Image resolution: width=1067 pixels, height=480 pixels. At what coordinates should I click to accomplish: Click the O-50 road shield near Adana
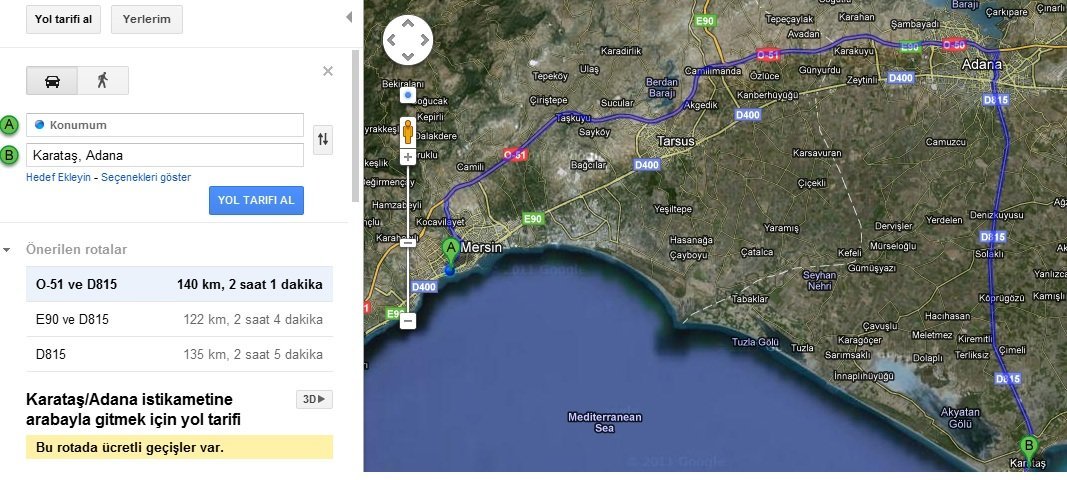click(955, 45)
